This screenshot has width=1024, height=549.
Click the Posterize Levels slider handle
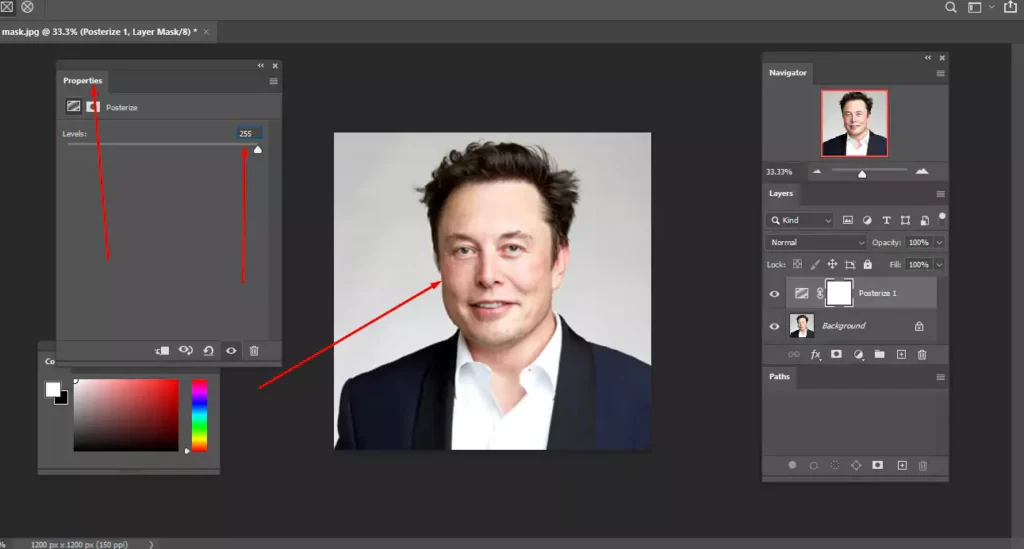[258, 149]
